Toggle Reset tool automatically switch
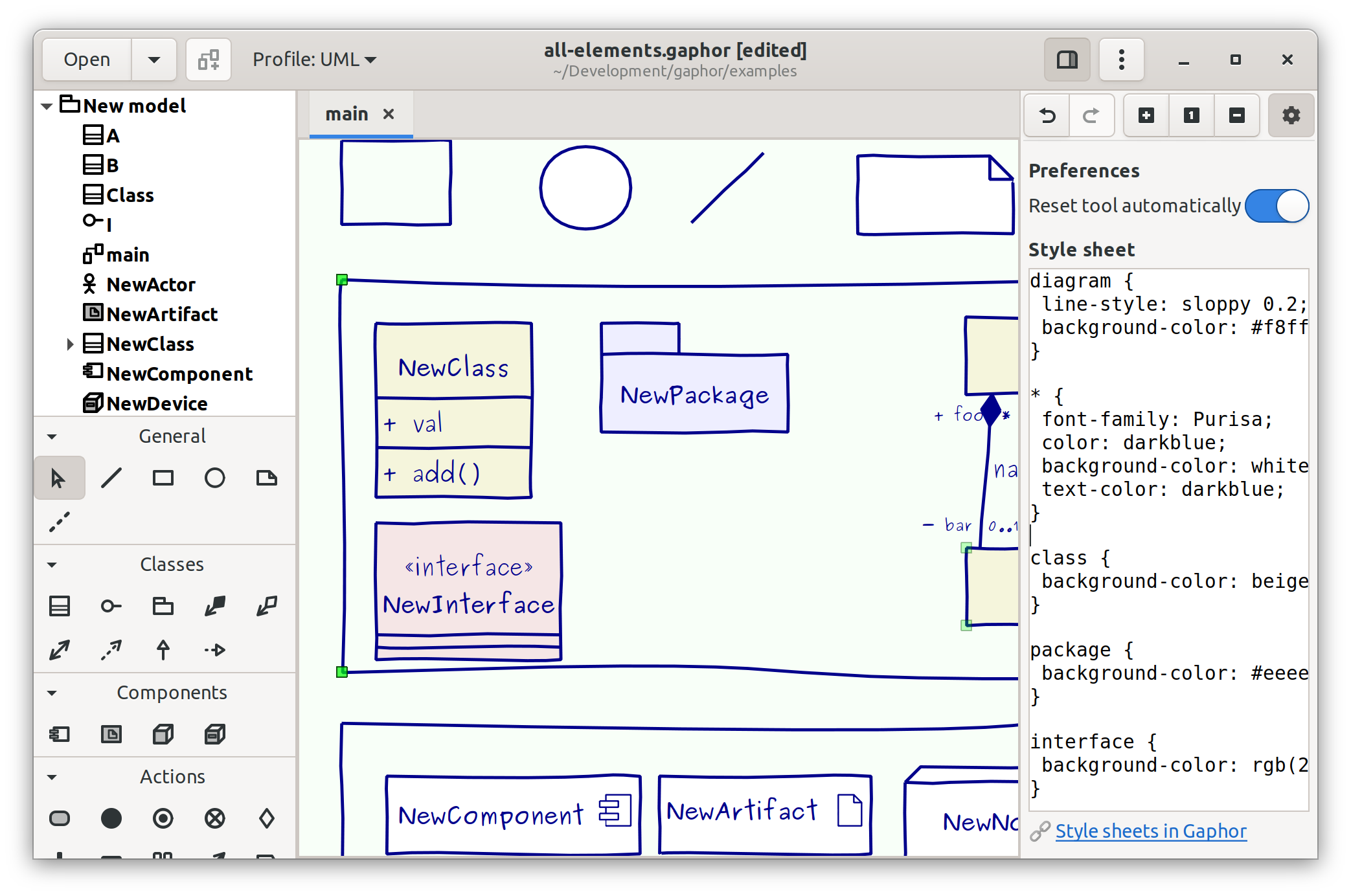1351x896 pixels. [x=1277, y=205]
